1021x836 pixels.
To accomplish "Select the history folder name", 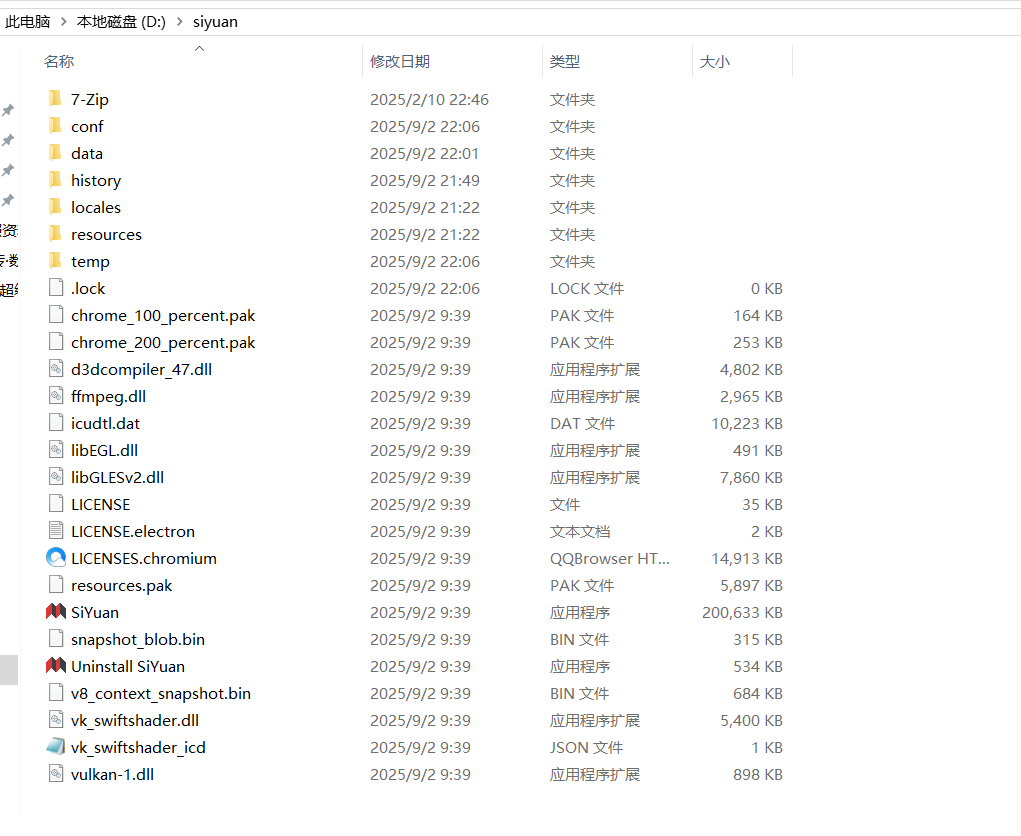I will (96, 180).
